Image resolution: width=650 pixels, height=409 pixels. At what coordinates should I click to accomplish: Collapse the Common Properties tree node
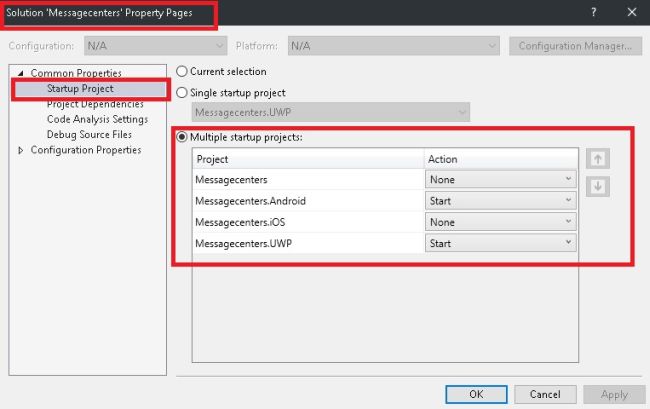click(x=22, y=73)
